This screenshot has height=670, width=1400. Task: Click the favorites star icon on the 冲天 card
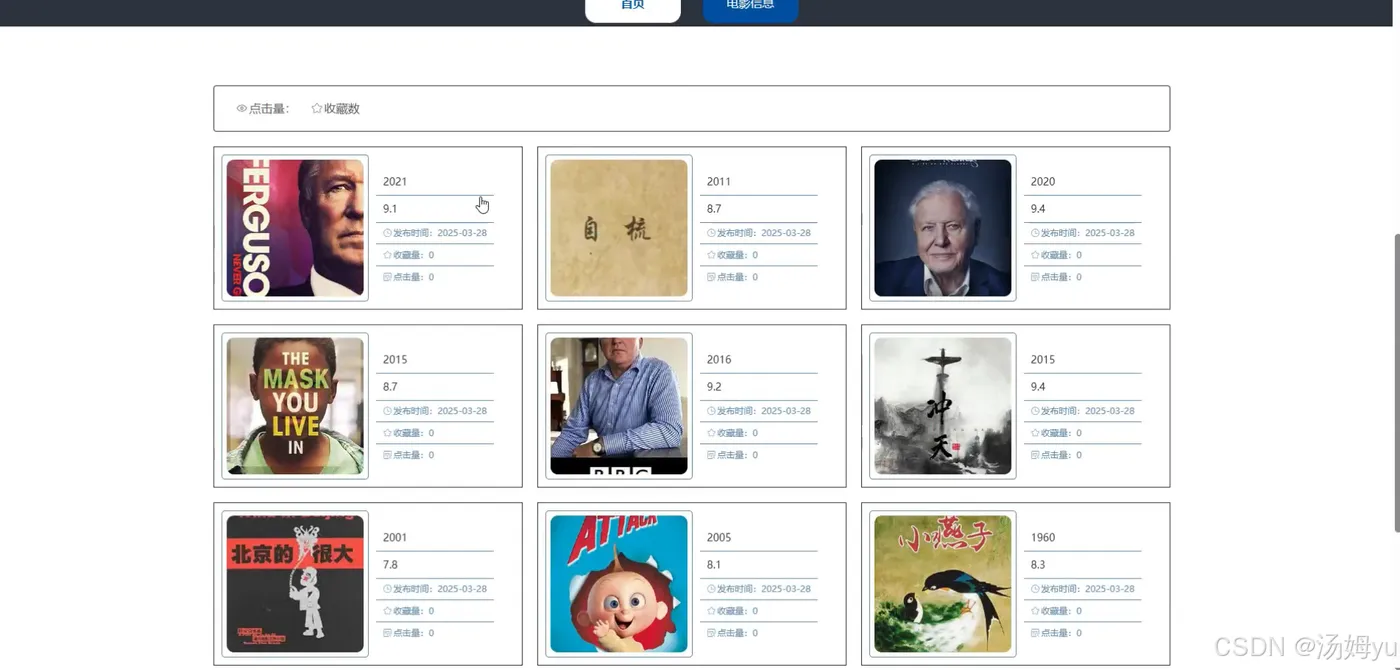coord(1035,433)
